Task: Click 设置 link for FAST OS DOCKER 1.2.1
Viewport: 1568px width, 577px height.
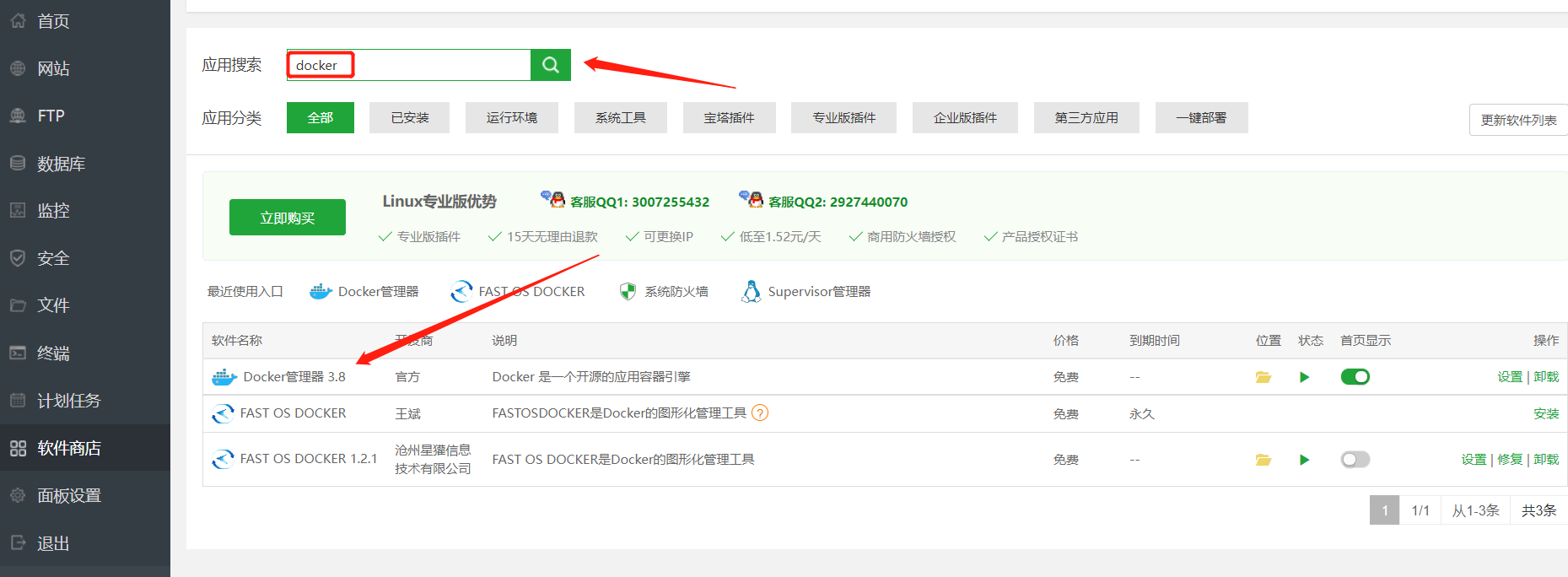Action: click(x=1474, y=460)
